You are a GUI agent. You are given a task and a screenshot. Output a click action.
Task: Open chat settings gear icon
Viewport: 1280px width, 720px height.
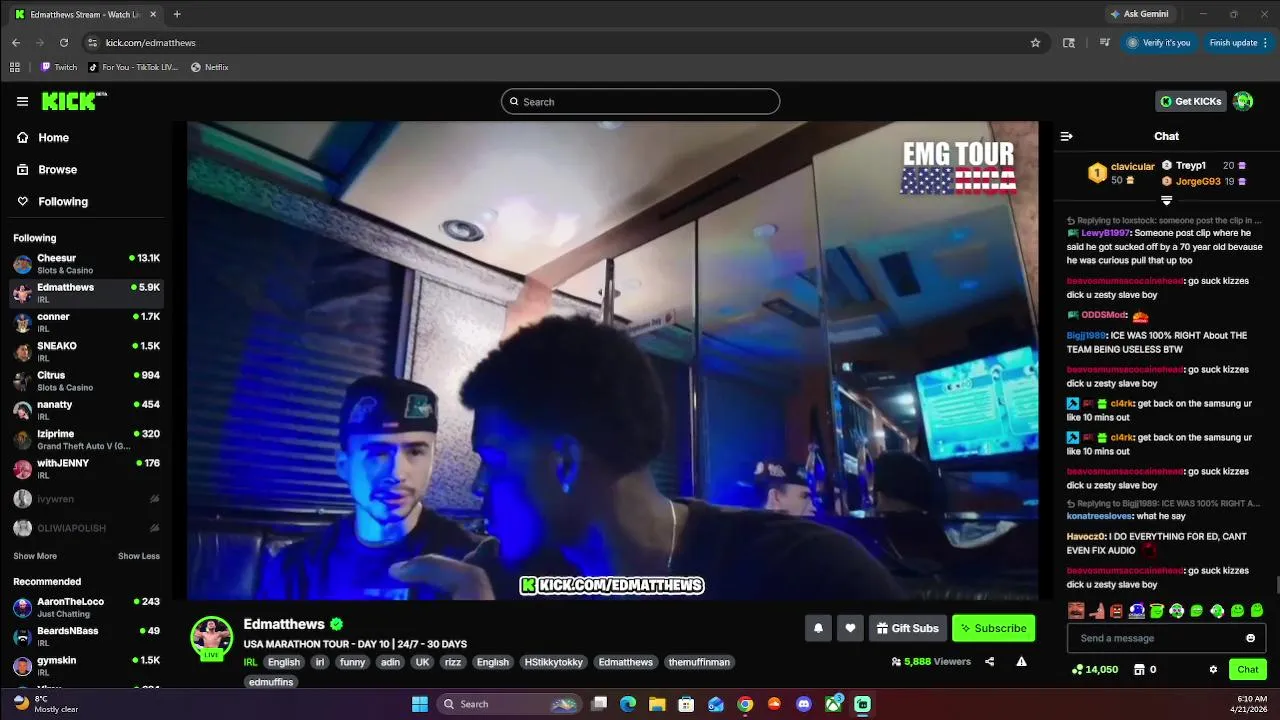[1213, 669]
